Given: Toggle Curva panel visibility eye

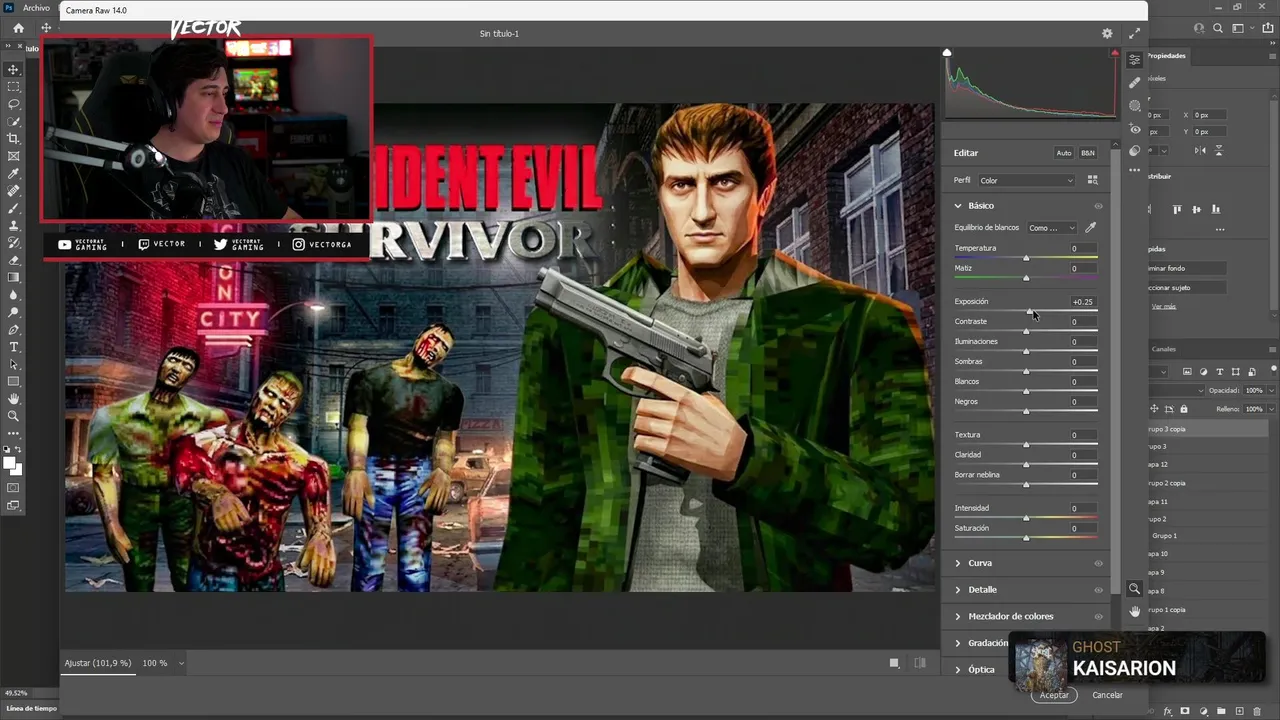Looking at the screenshot, I should click(x=1098, y=563).
